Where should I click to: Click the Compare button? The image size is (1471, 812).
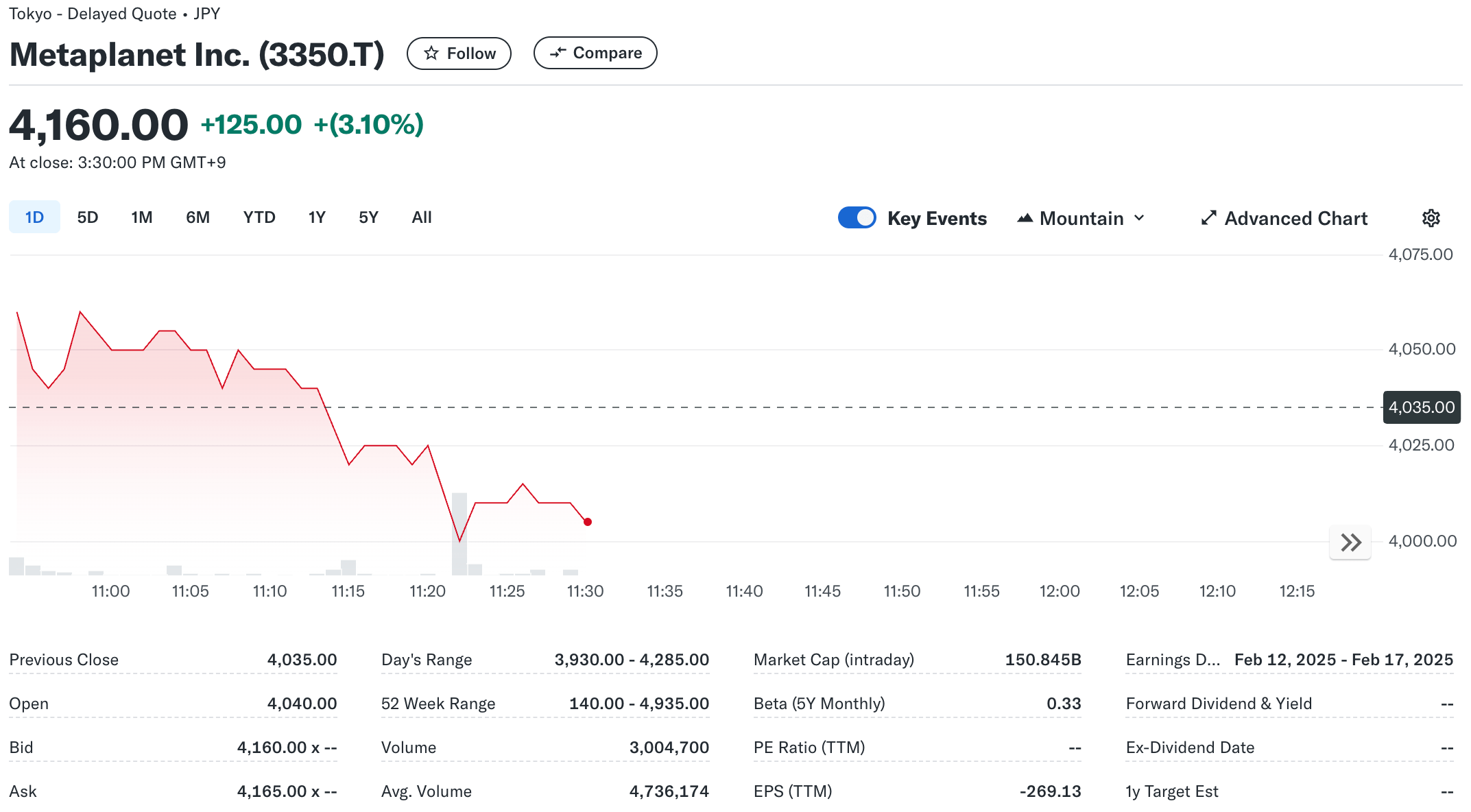[x=595, y=53]
